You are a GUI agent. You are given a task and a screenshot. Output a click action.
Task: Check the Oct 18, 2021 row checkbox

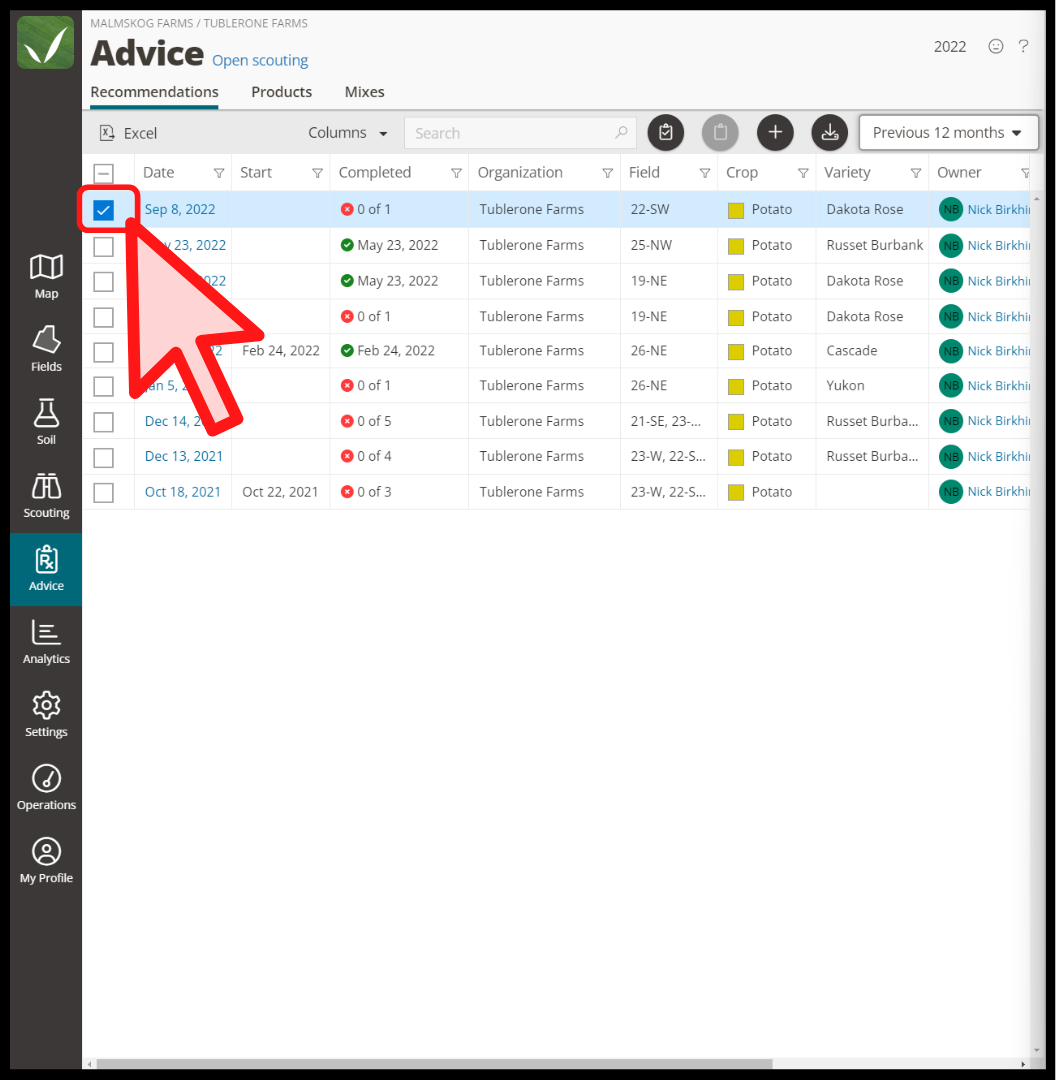pos(103,493)
